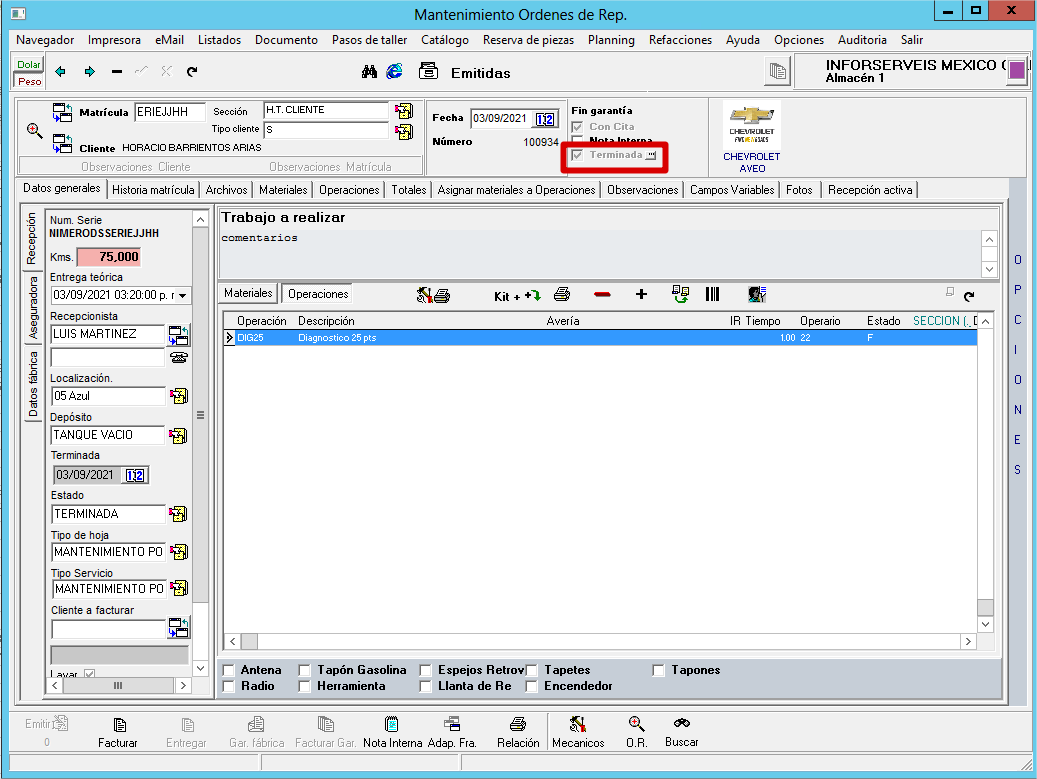Click the red minus icon in operations toolbar
This screenshot has height=779, width=1037.
(x=602, y=294)
